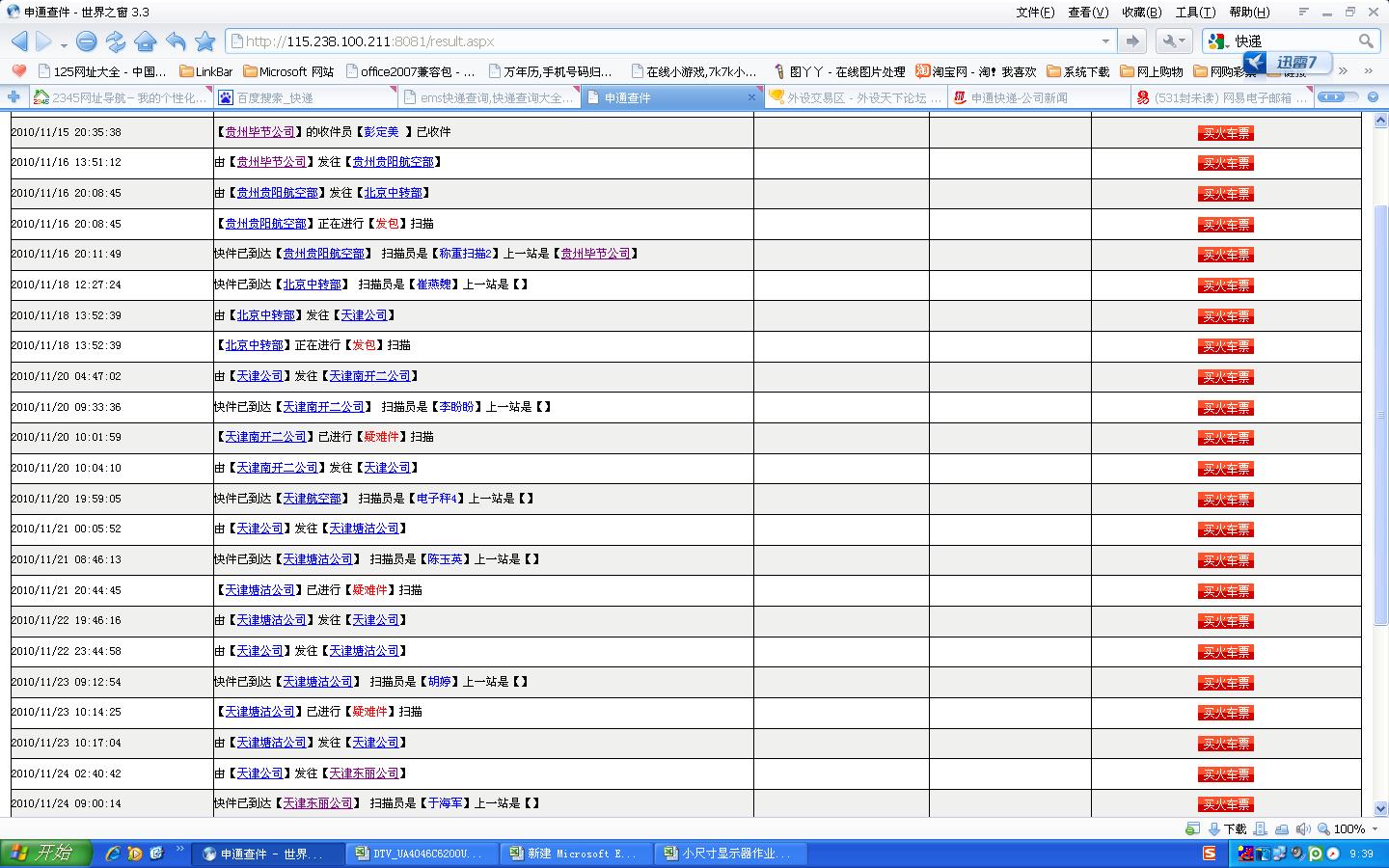Click 崔燕魏 scanner link

click(434, 285)
